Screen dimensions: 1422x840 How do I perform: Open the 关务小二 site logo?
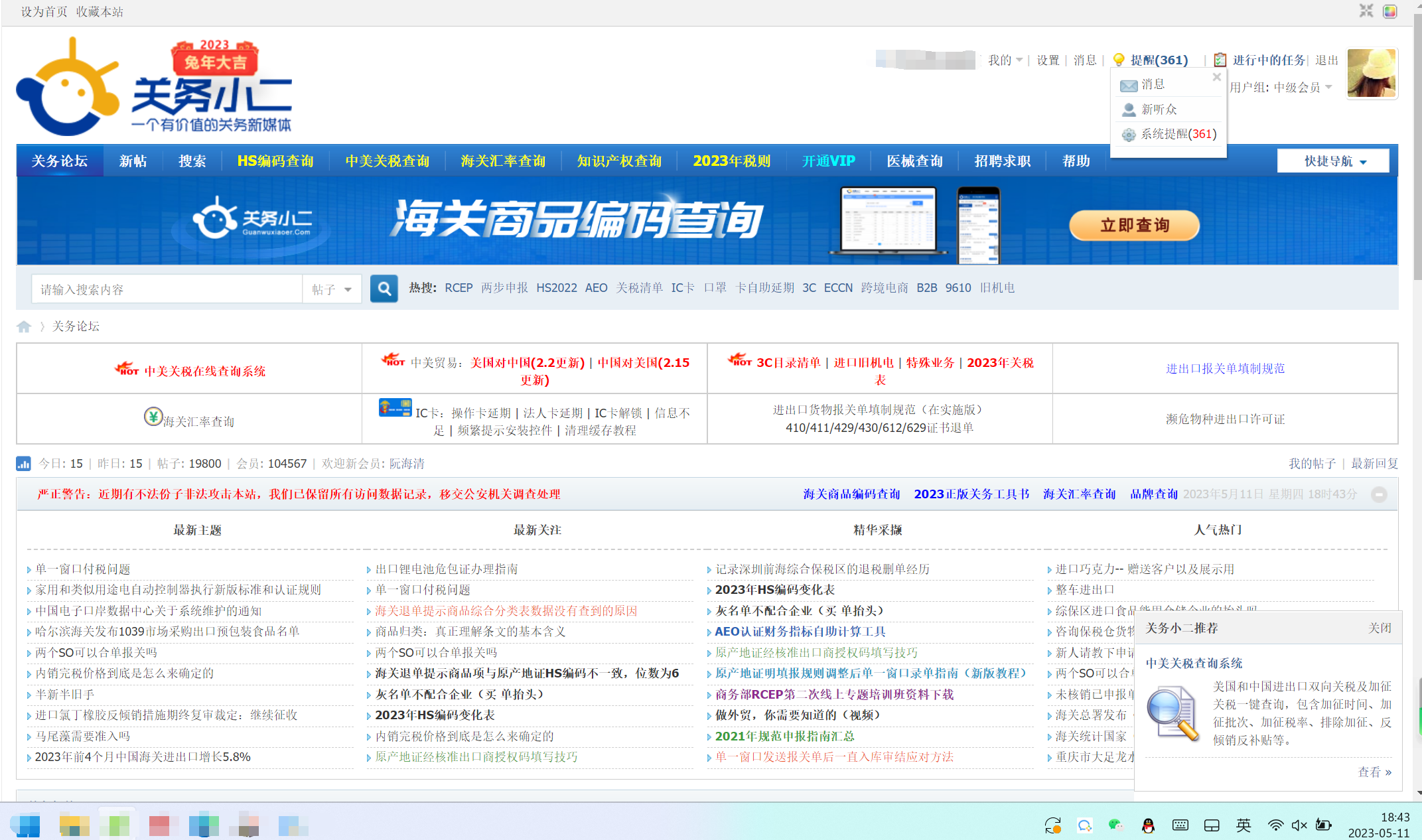[x=154, y=86]
